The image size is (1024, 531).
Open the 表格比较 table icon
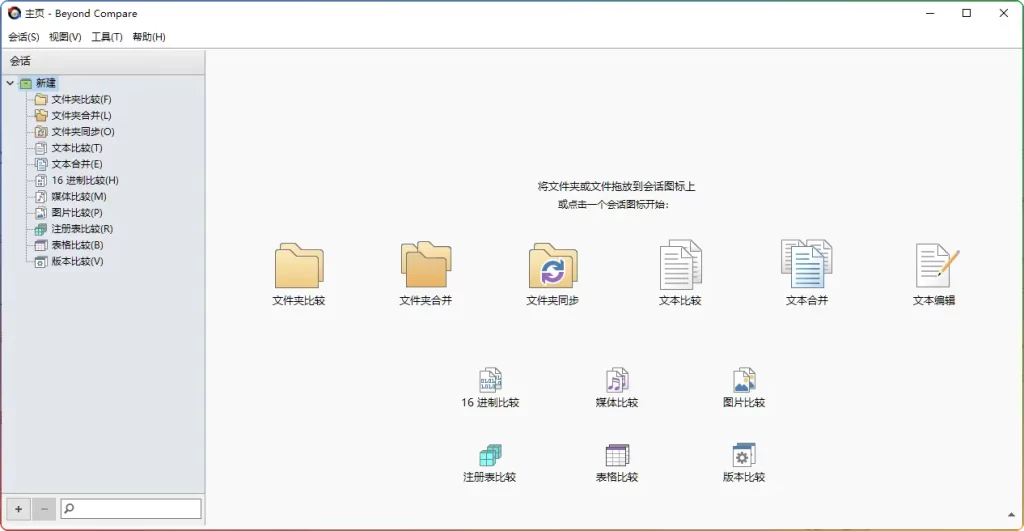617,455
